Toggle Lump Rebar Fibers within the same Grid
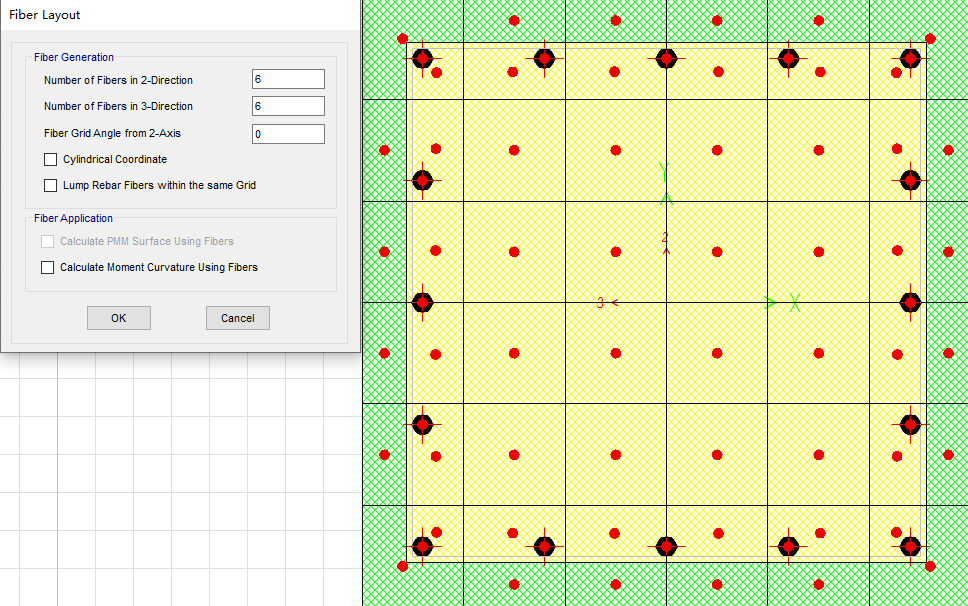This screenshot has width=968, height=606. coord(51,185)
